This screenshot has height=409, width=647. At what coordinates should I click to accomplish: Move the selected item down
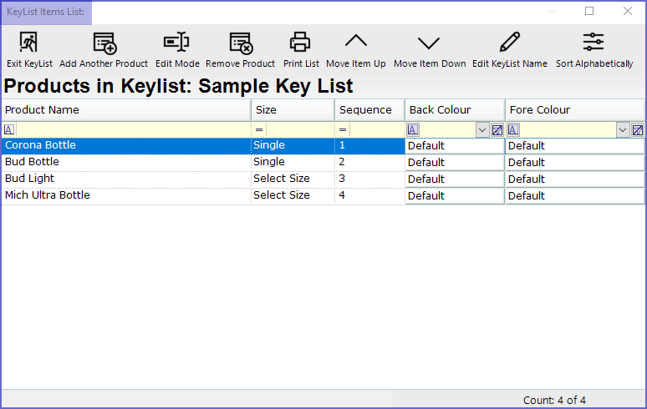[x=429, y=43]
